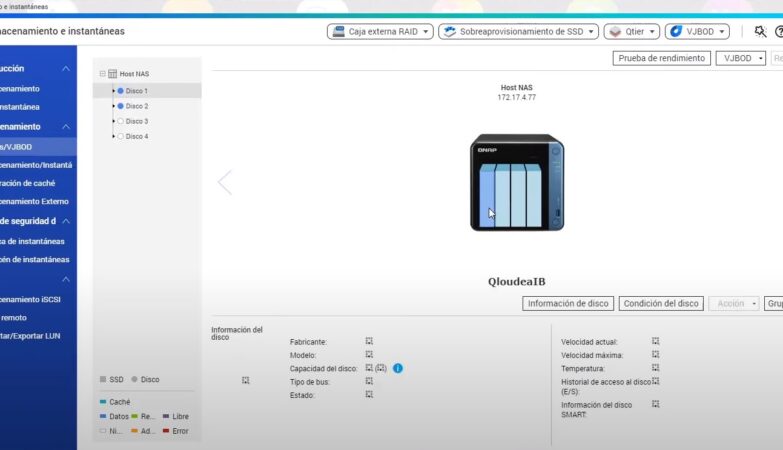Open the s/VJBOD sidebar item
Viewport: 783px width, 450px height.
[x=38, y=147]
